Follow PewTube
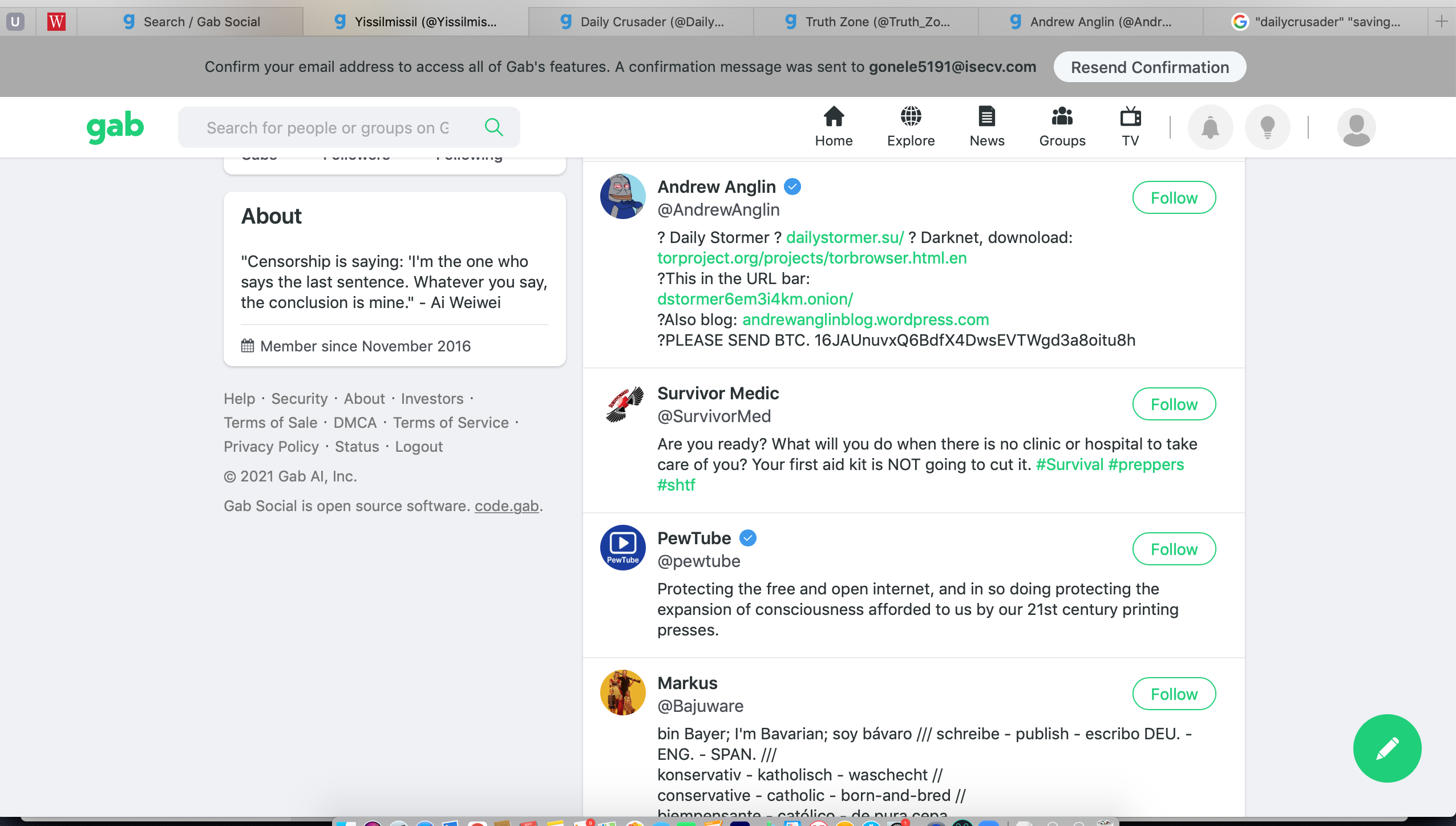Image resolution: width=1456 pixels, height=826 pixels. coord(1174,549)
